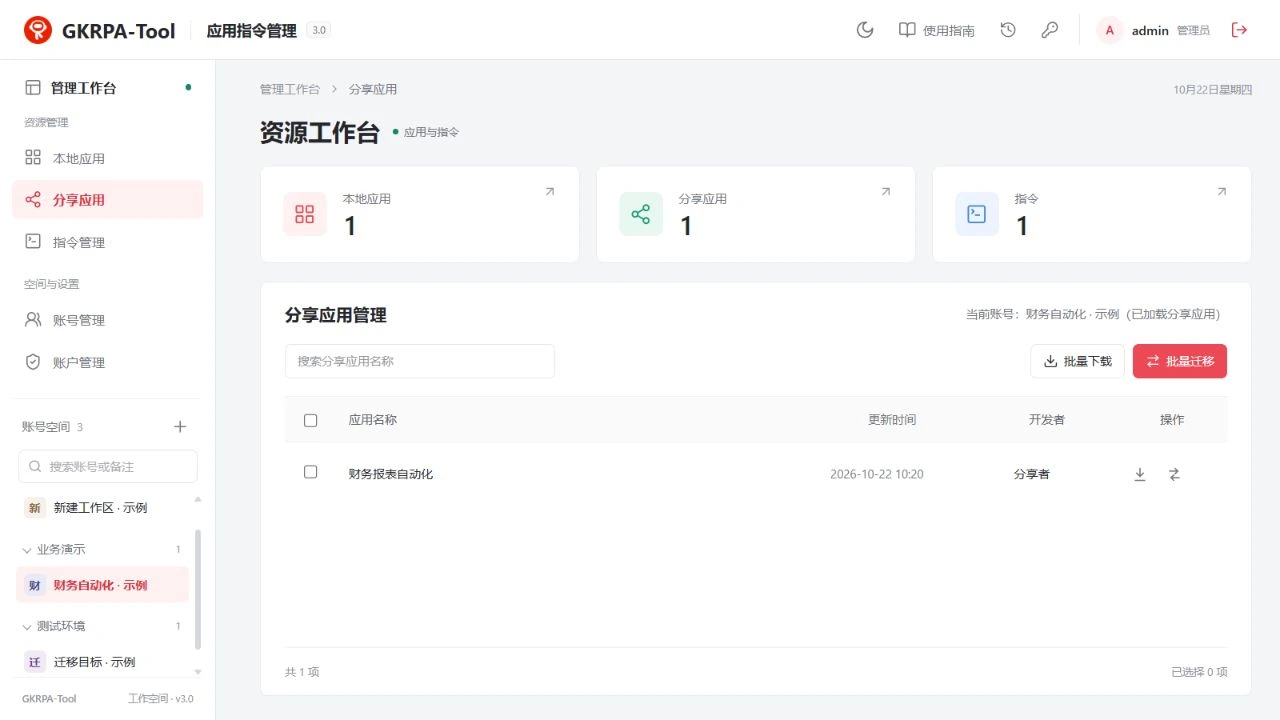Download 财务报表自动化 via row icon

click(x=1140, y=474)
